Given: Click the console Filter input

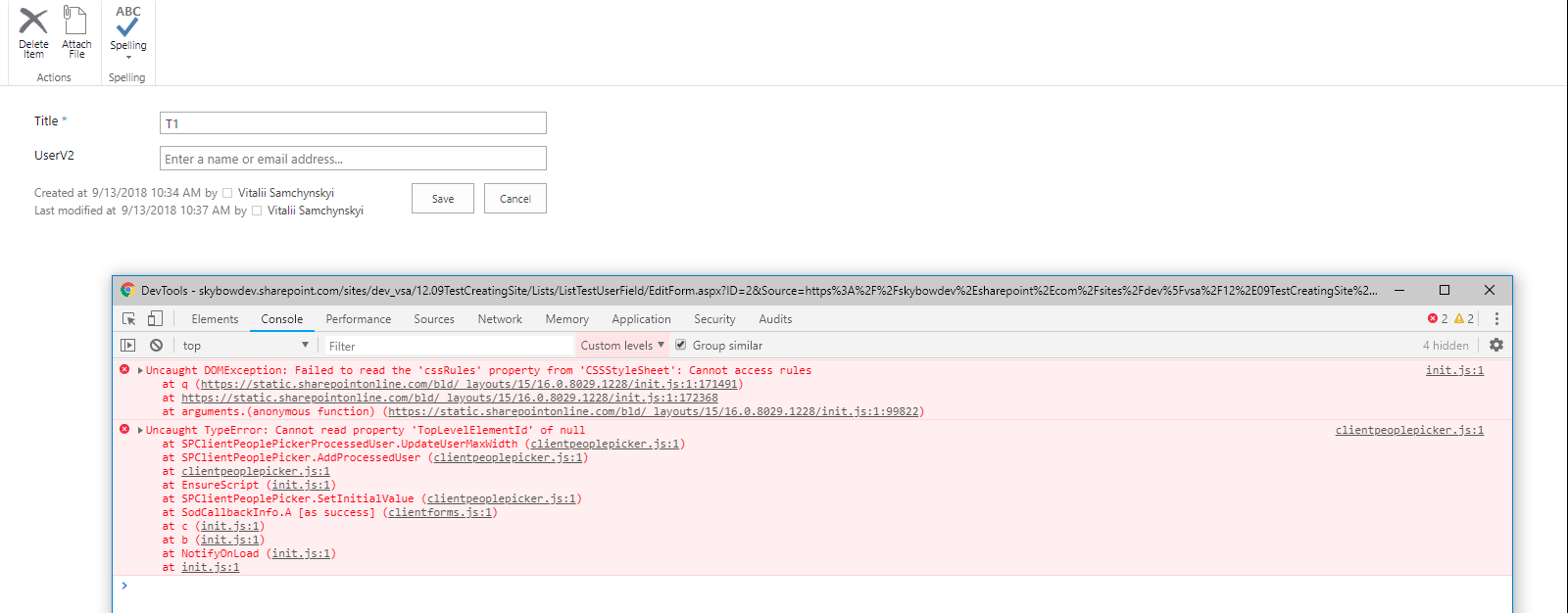Looking at the screenshot, I should tap(449, 346).
